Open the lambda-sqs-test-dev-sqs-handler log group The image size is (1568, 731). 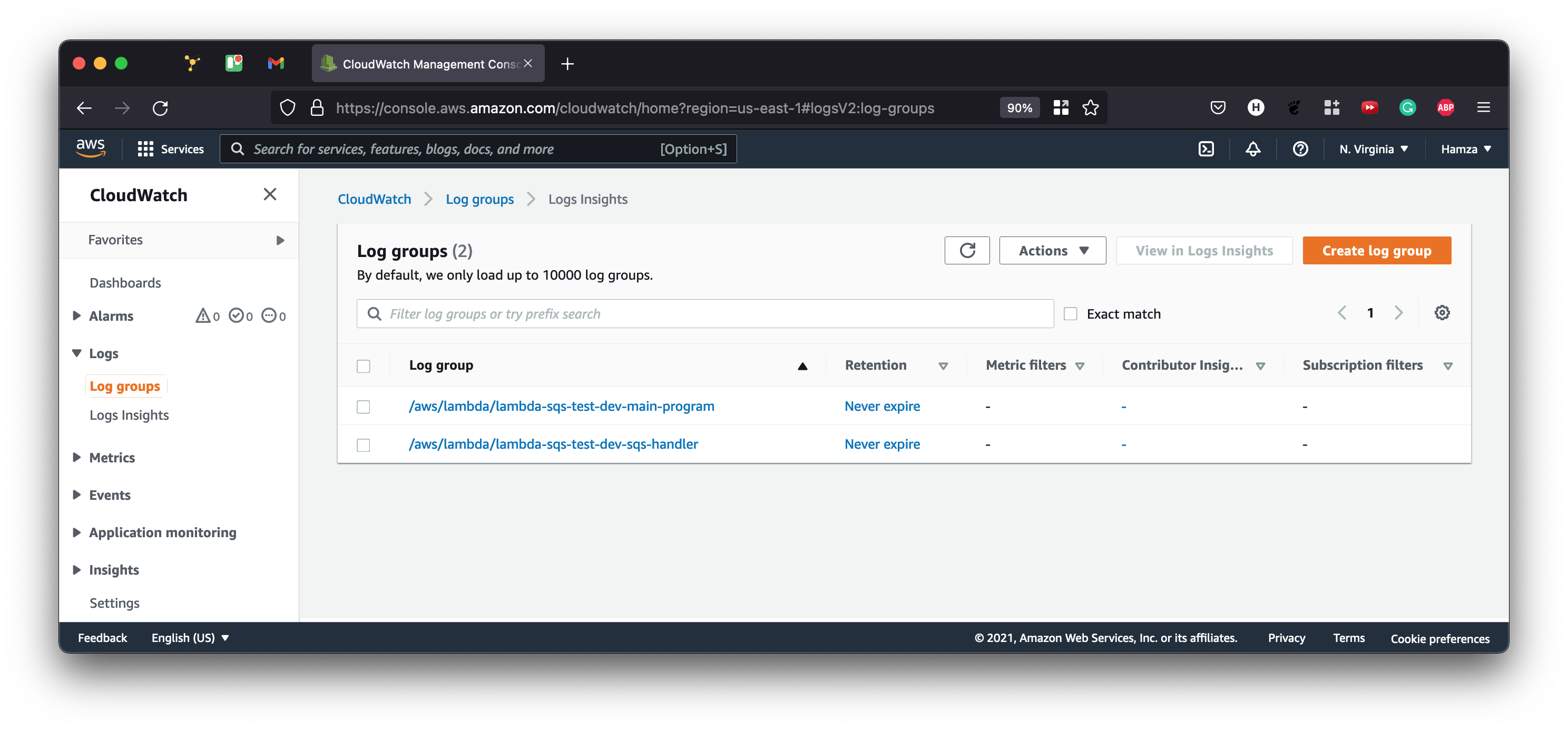553,444
